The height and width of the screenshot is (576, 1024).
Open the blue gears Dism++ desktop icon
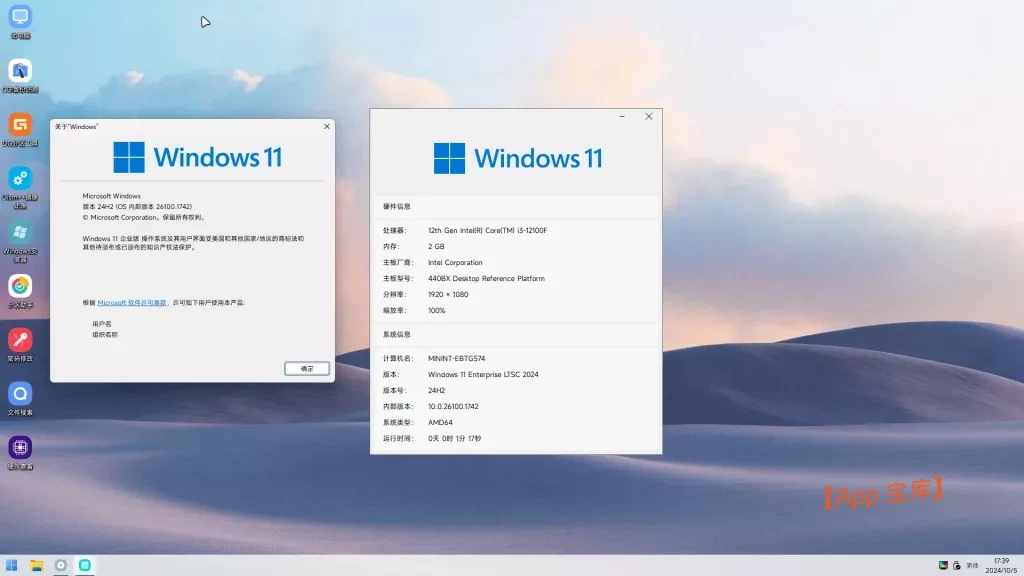click(20, 178)
